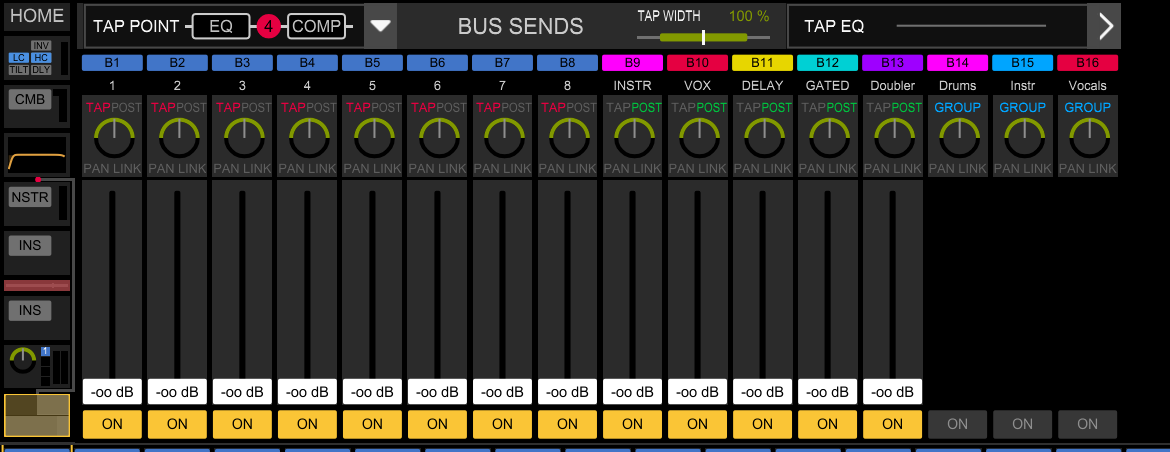Click the GATED send level -oo dB field
The image size is (1170, 452).
827,392
